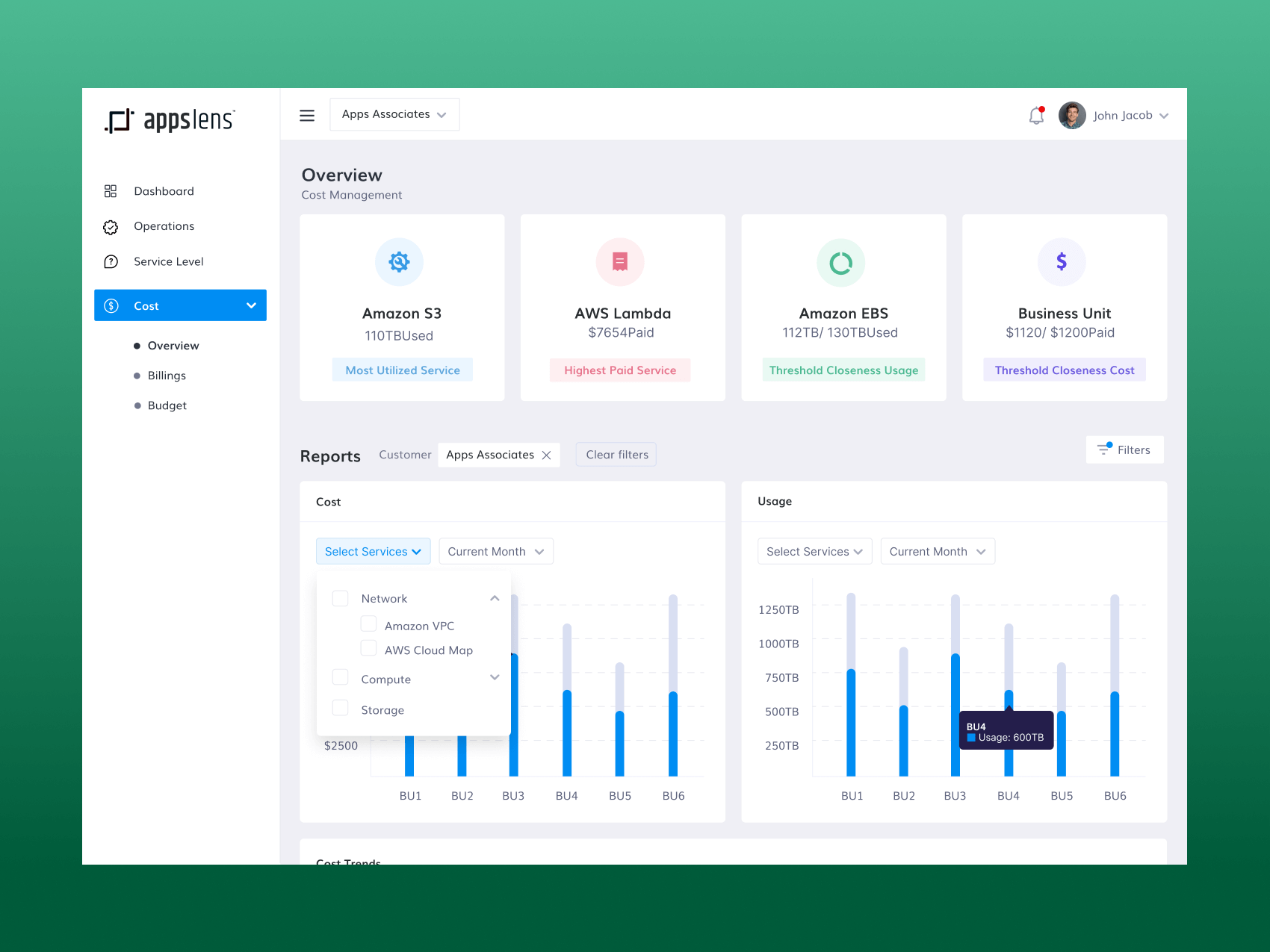Click the 1250TB axis label
This screenshot has height=952, width=1270.
[778, 610]
